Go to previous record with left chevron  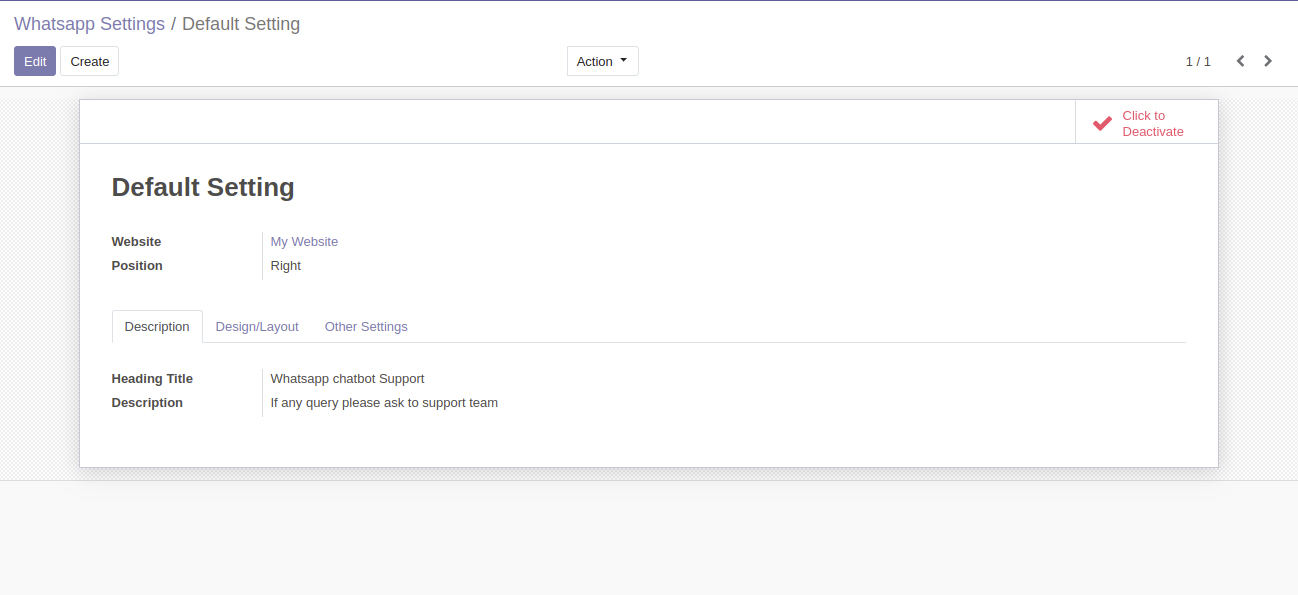coord(1240,61)
